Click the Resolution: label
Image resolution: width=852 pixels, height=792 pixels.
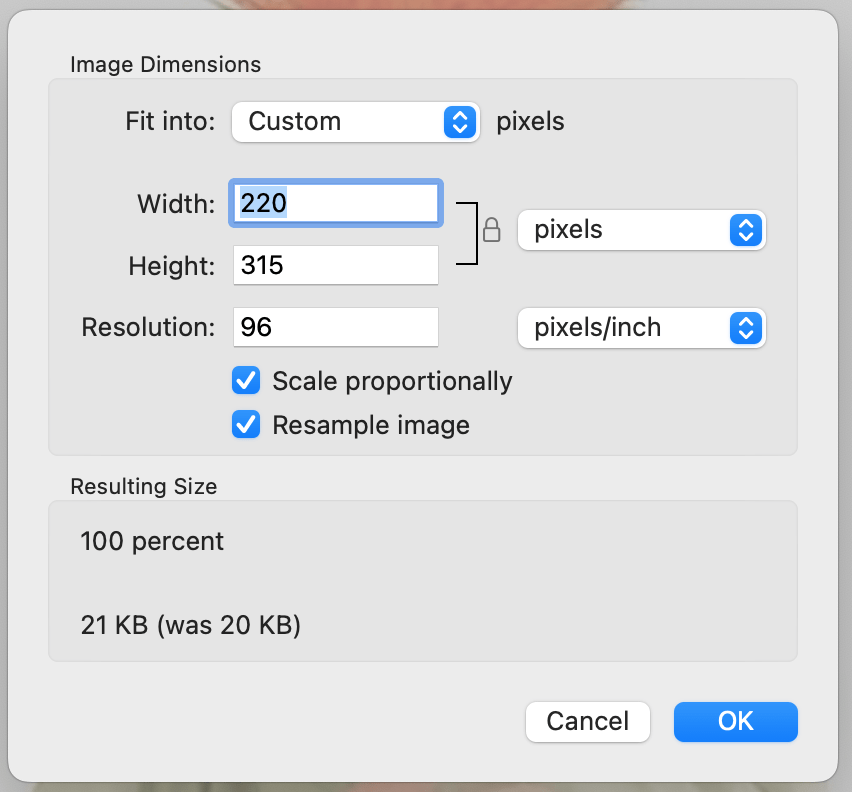pyautogui.click(x=148, y=328)
